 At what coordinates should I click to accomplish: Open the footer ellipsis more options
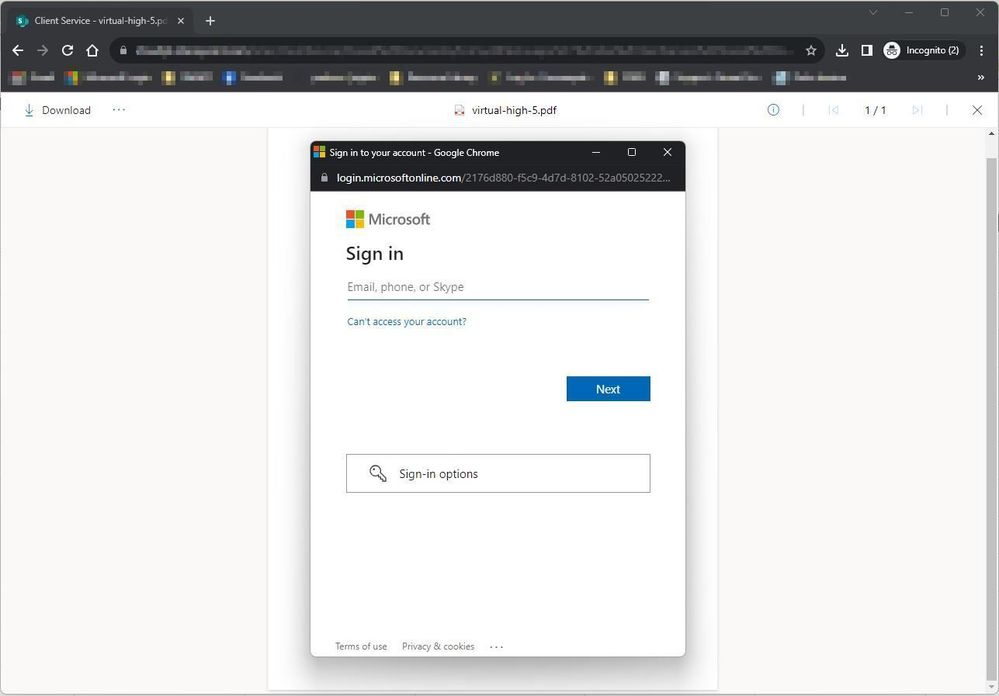496,647
